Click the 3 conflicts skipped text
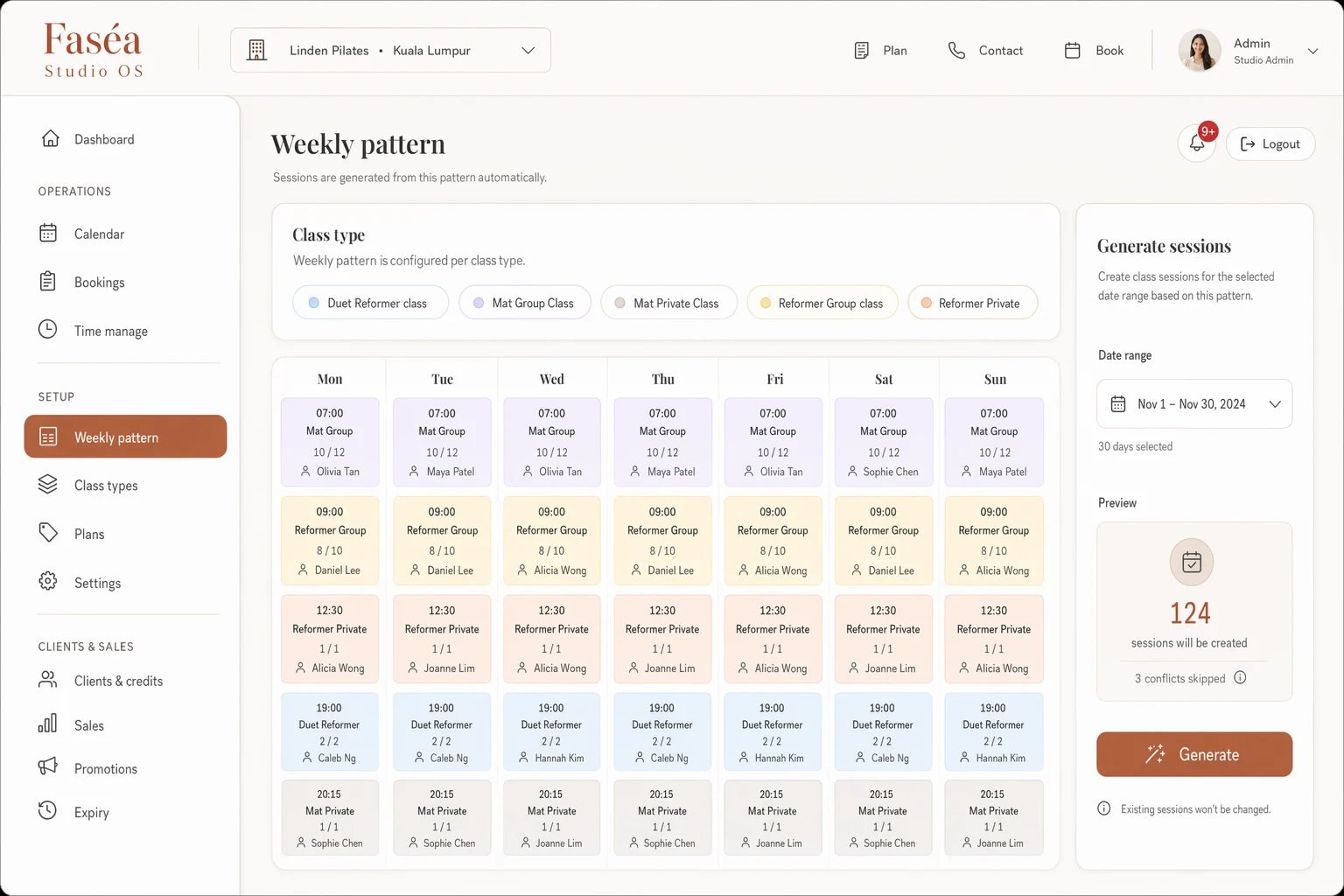Image resolution: width=1344 pixels, height=896 pixels. (1179, 678)
